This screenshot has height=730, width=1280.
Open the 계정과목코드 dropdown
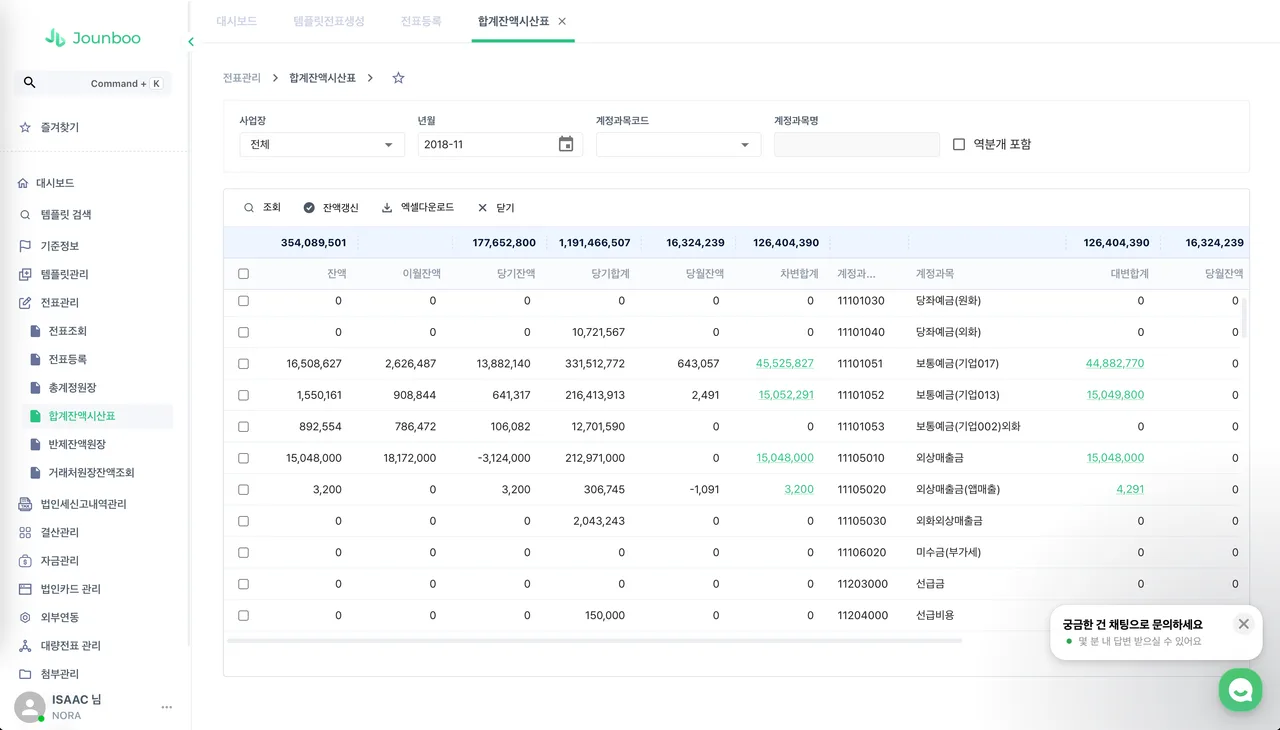(678, 144)
